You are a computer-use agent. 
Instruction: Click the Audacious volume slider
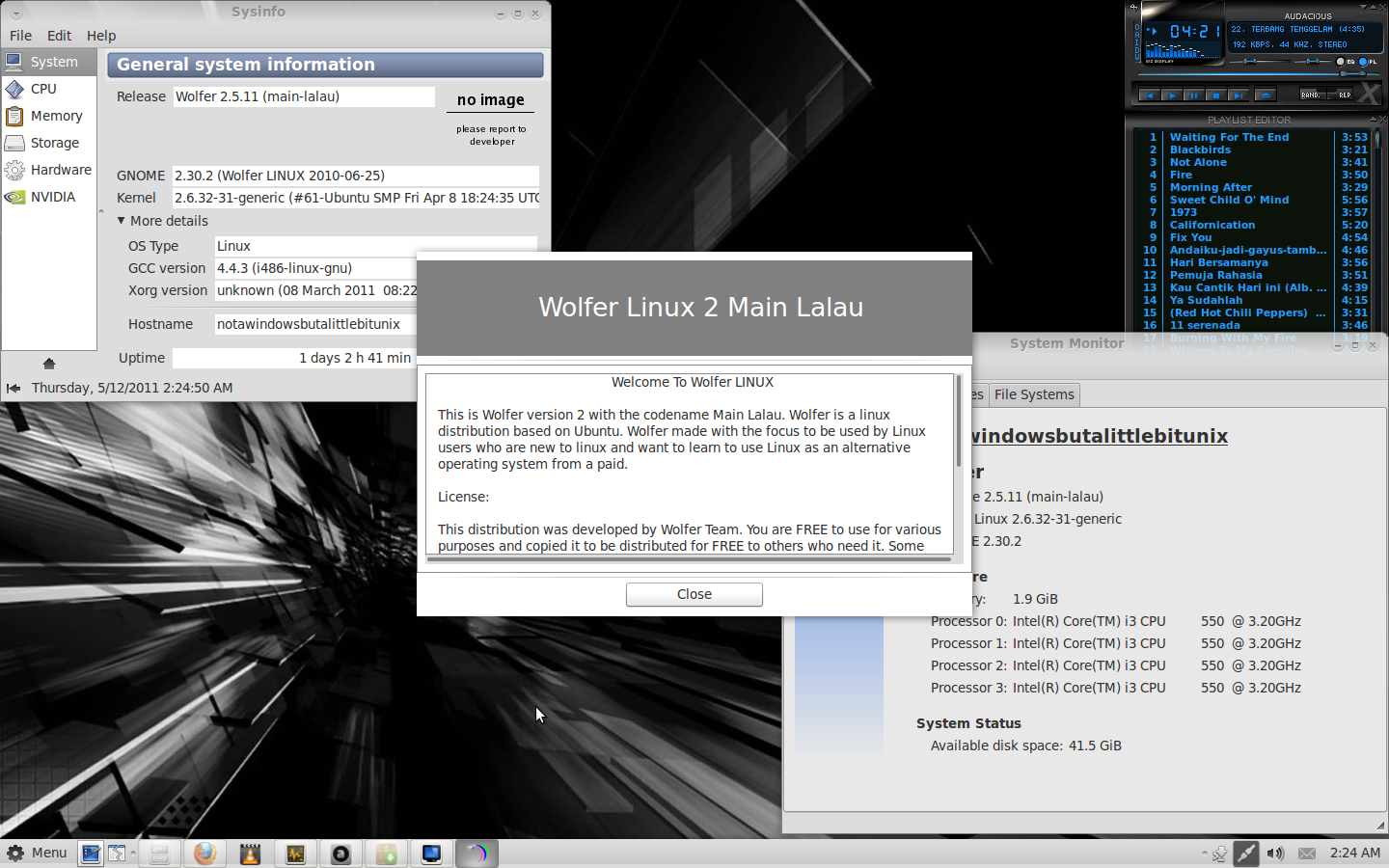pyautogui.click(x=1260, y=62)
